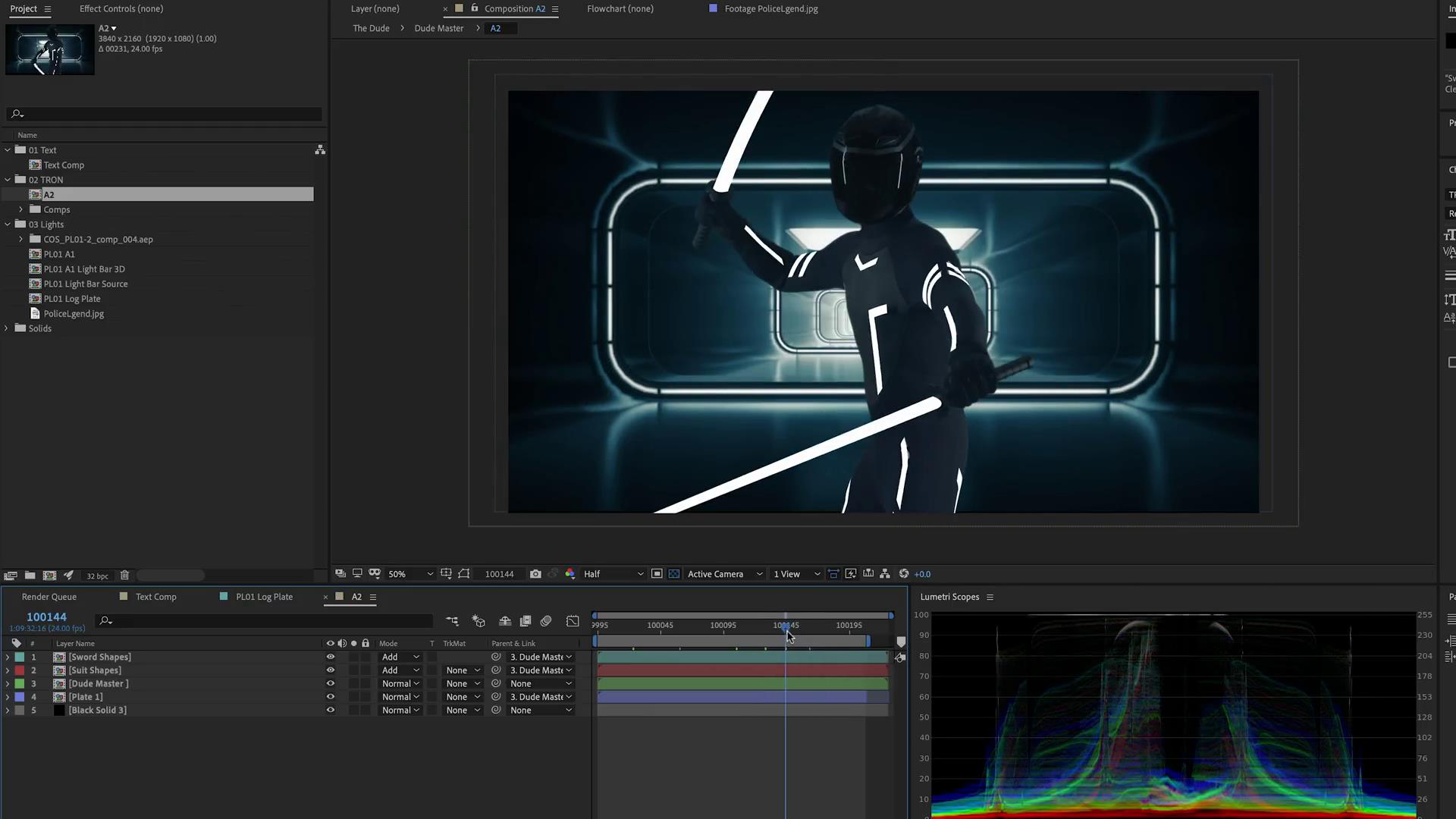The image size is (1456, 819).
Task: Open Lumetri Scopes panel menu
Action: click(990, 597)
